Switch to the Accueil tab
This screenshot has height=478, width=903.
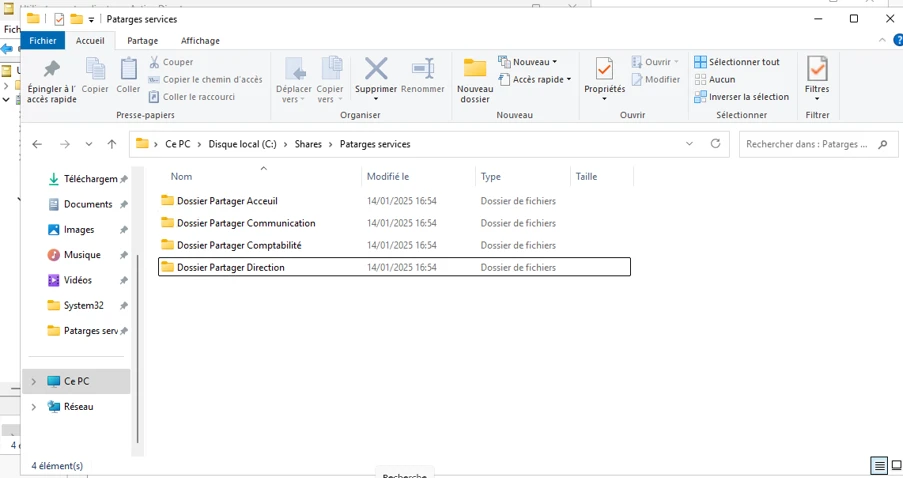click(x=90, y=40)
